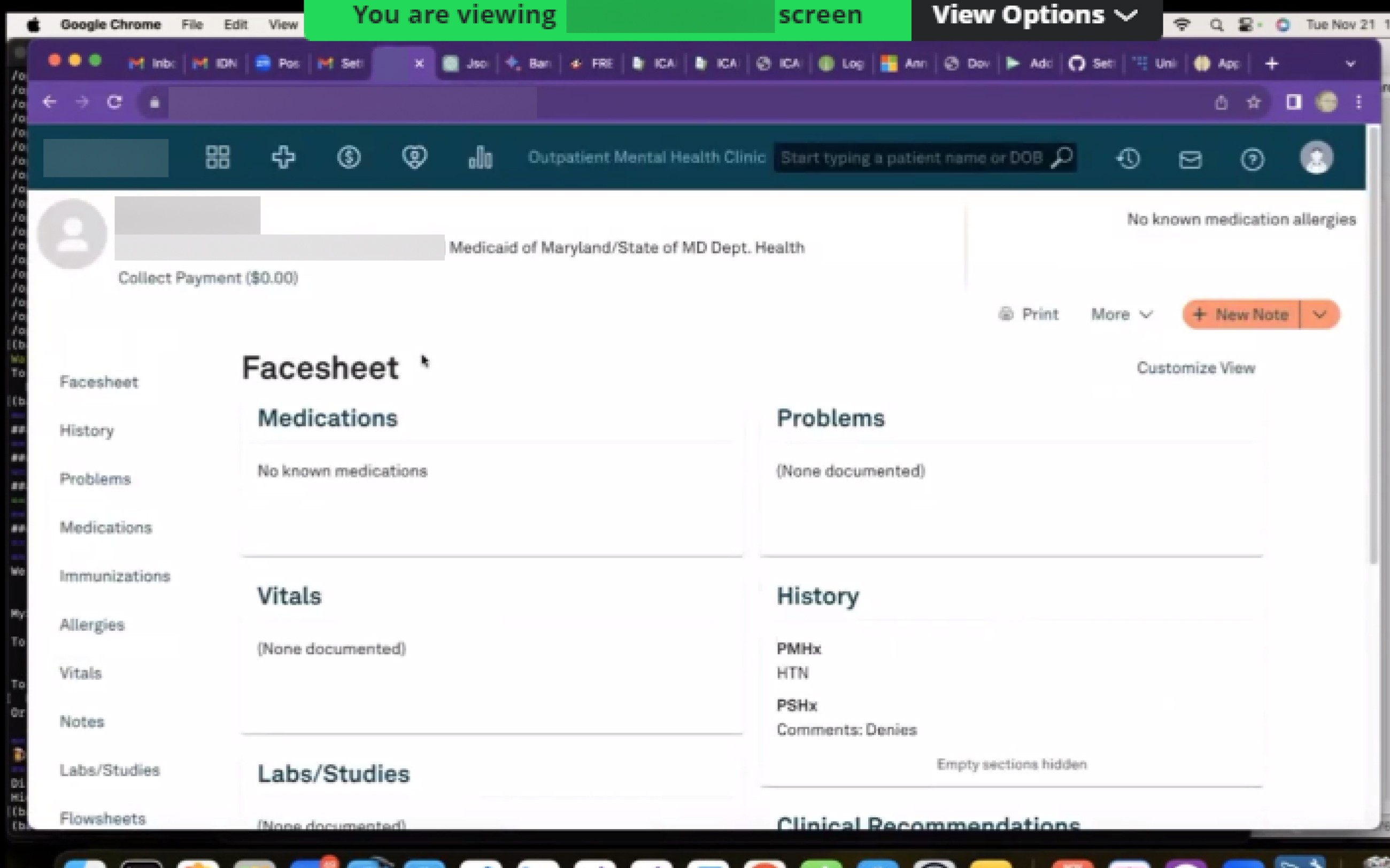The height and width of the screenshot is (868, 1390).
Task: Open the envelope messages icon
Action: (x=1190, y=159)
